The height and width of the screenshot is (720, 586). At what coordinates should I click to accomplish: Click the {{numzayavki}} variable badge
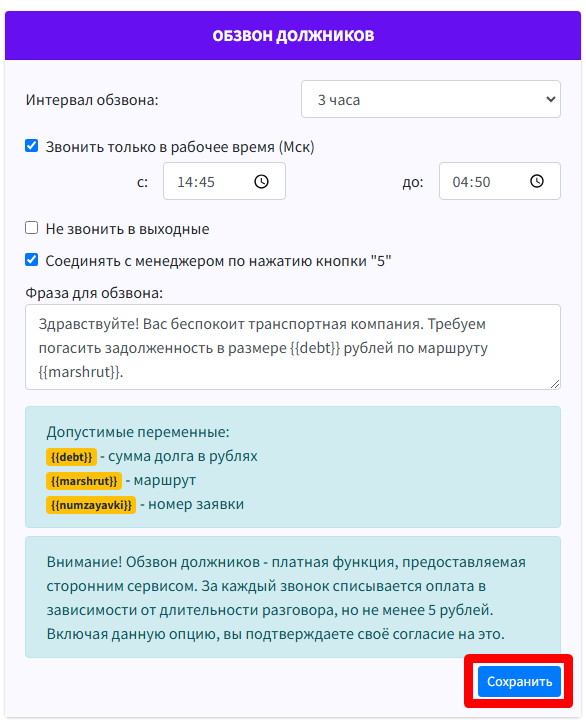tap(91, 505)
